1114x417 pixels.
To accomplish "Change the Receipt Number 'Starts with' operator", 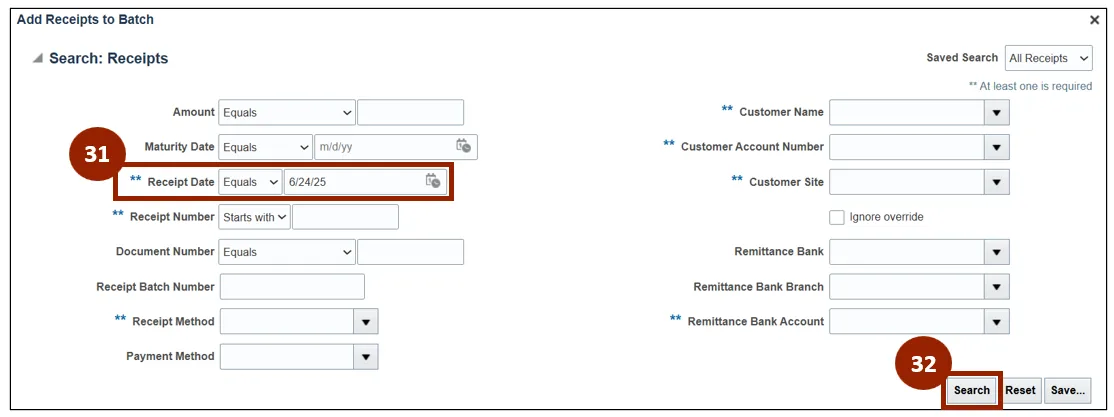I will coord(255,217).
